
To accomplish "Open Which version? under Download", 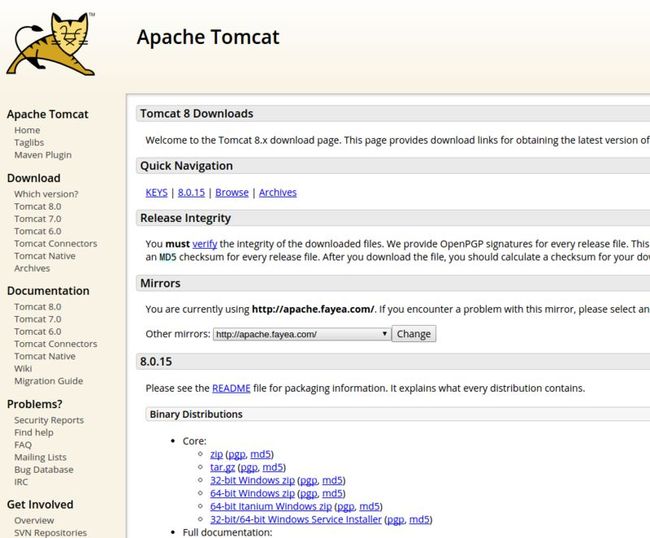I will click(46, 194).
